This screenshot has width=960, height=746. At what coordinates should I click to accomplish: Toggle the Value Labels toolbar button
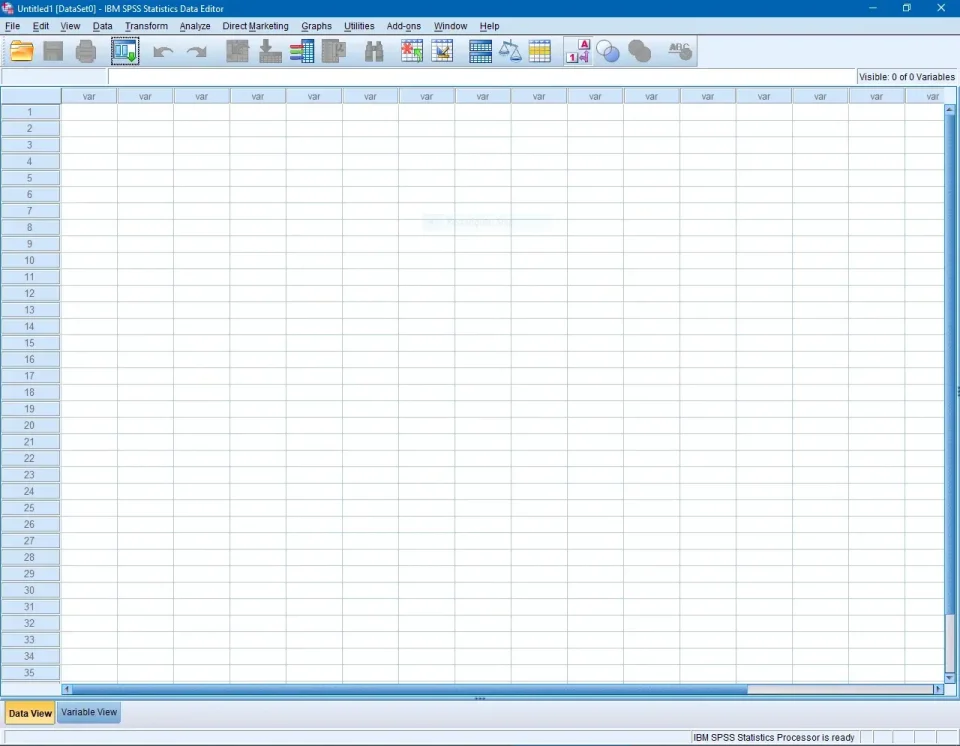(x=578, y=51)
